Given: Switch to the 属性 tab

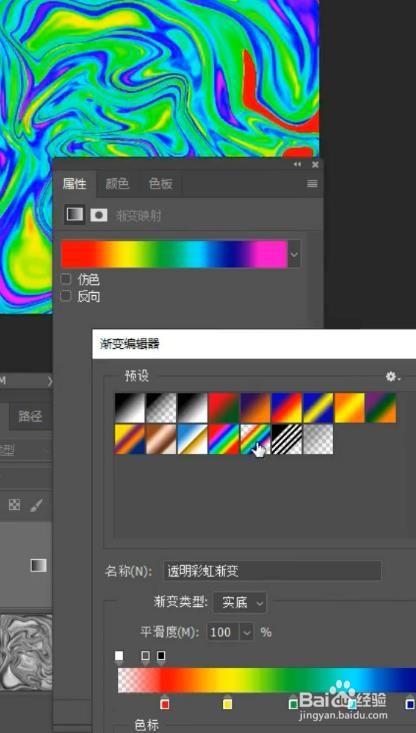Looking at the screenshot, I should (x=74, y=184).
